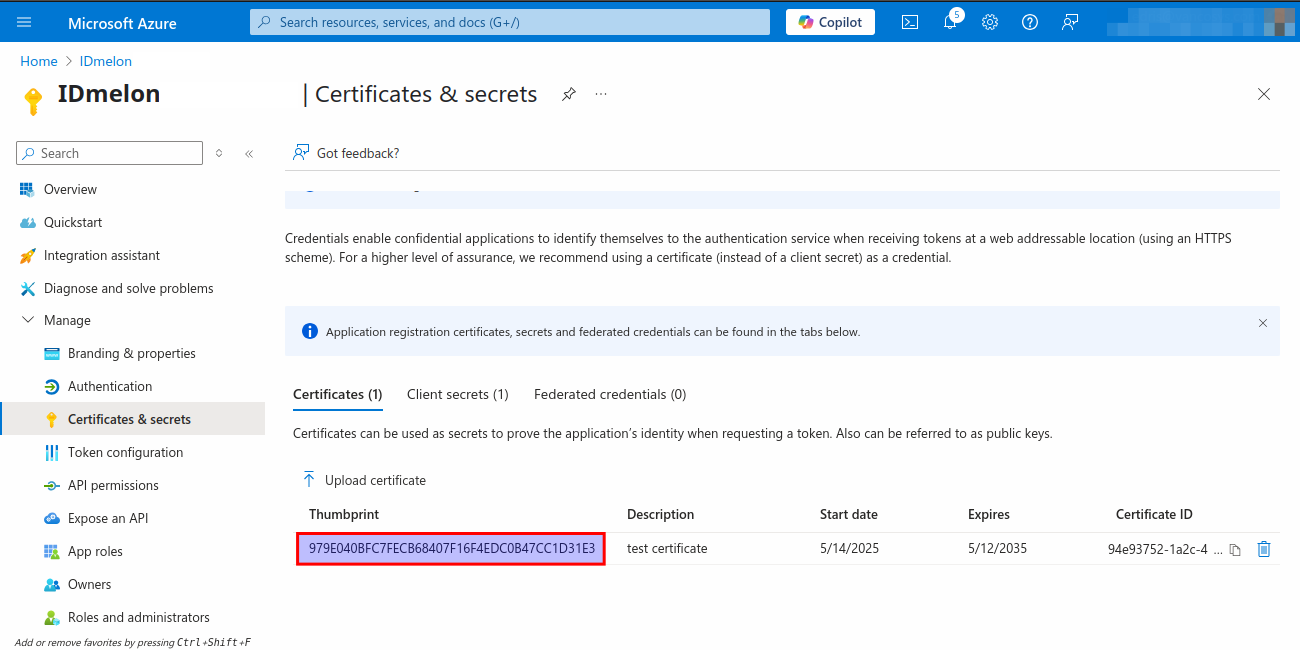Open portal settings gear

point(990,22)
